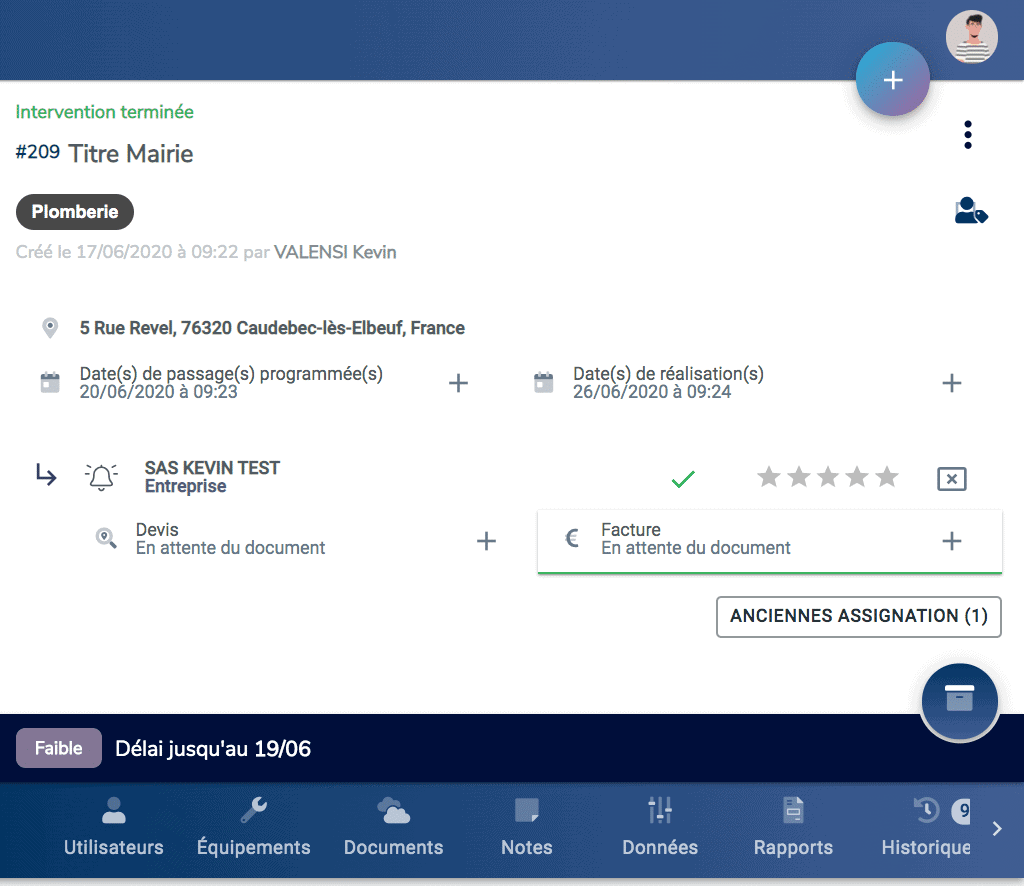
Task: Open the three-dot options menu
Action: pos(968,134)
